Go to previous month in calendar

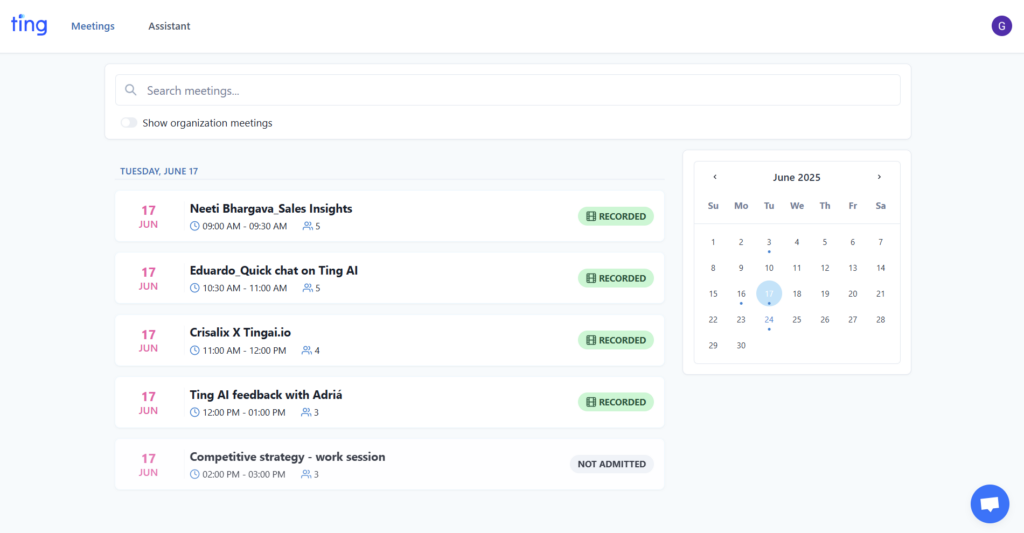click(x=714, y=177)
